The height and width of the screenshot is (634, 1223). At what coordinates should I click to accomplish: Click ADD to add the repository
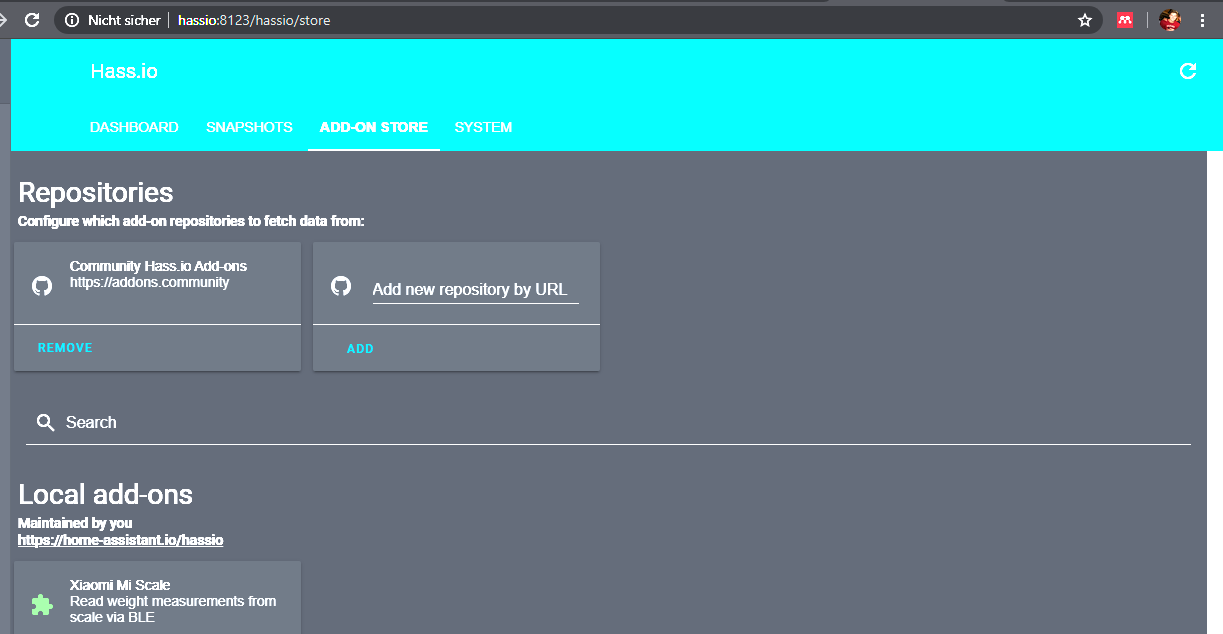[x=360, y=349]
